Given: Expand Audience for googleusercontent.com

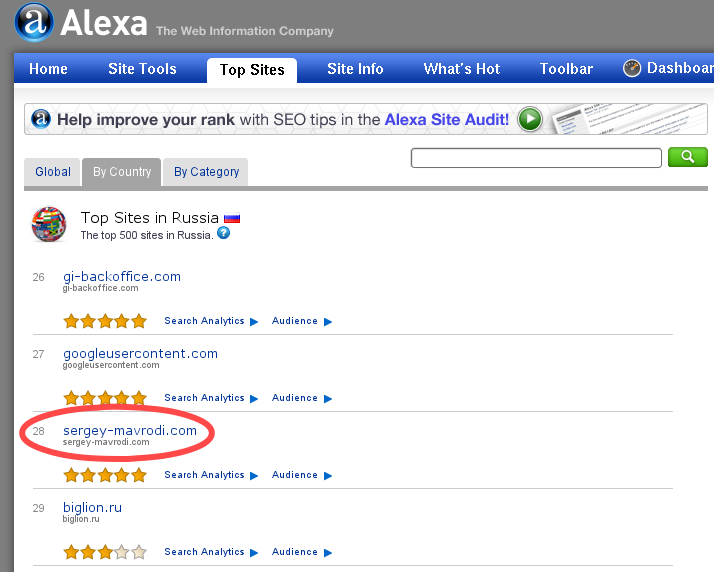Looking at the screenshot, I should 302,398.
